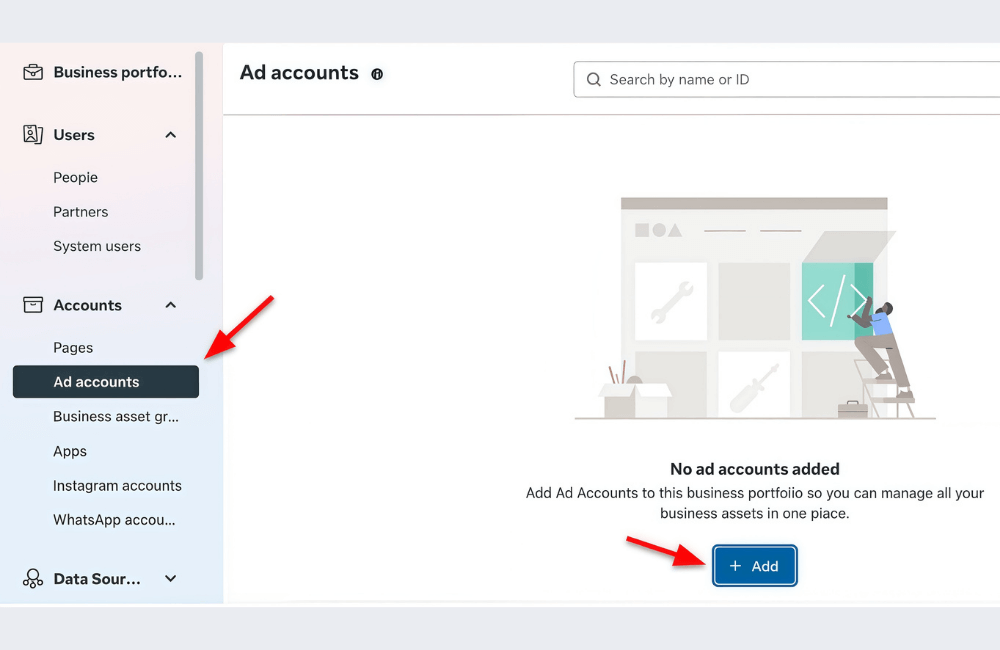Click the Business portfolio briefcase icon

coord(33,71)
